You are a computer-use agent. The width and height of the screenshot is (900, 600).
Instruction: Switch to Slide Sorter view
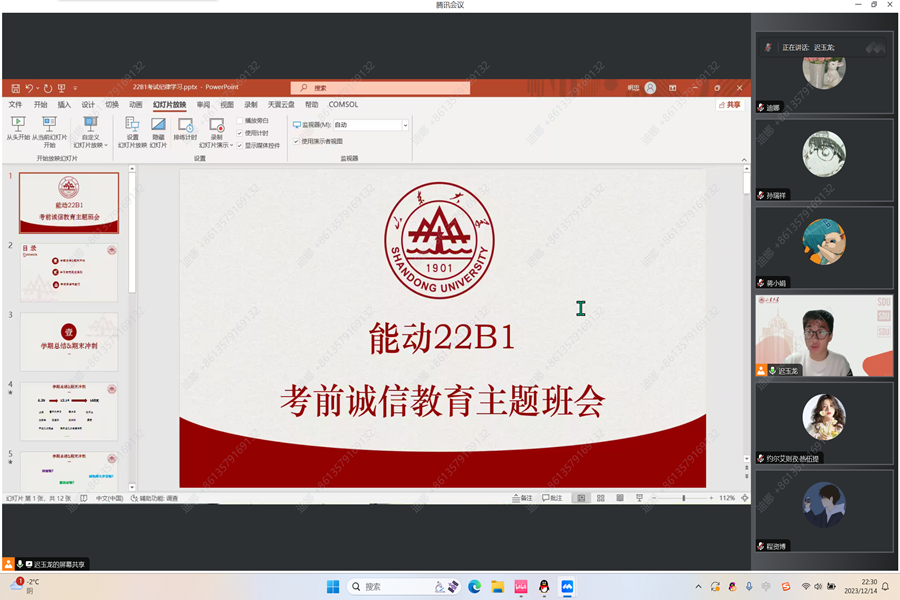[600, 498]
